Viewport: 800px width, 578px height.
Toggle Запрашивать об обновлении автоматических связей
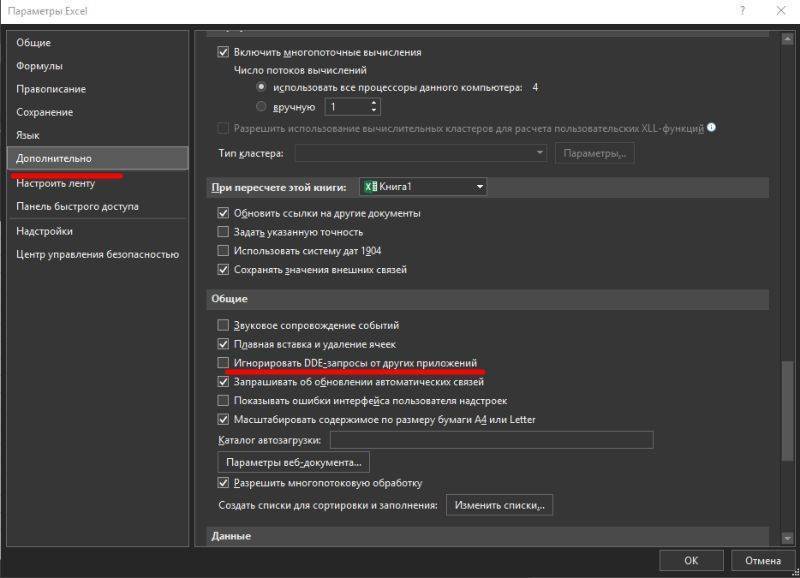[x=223, y=382]
